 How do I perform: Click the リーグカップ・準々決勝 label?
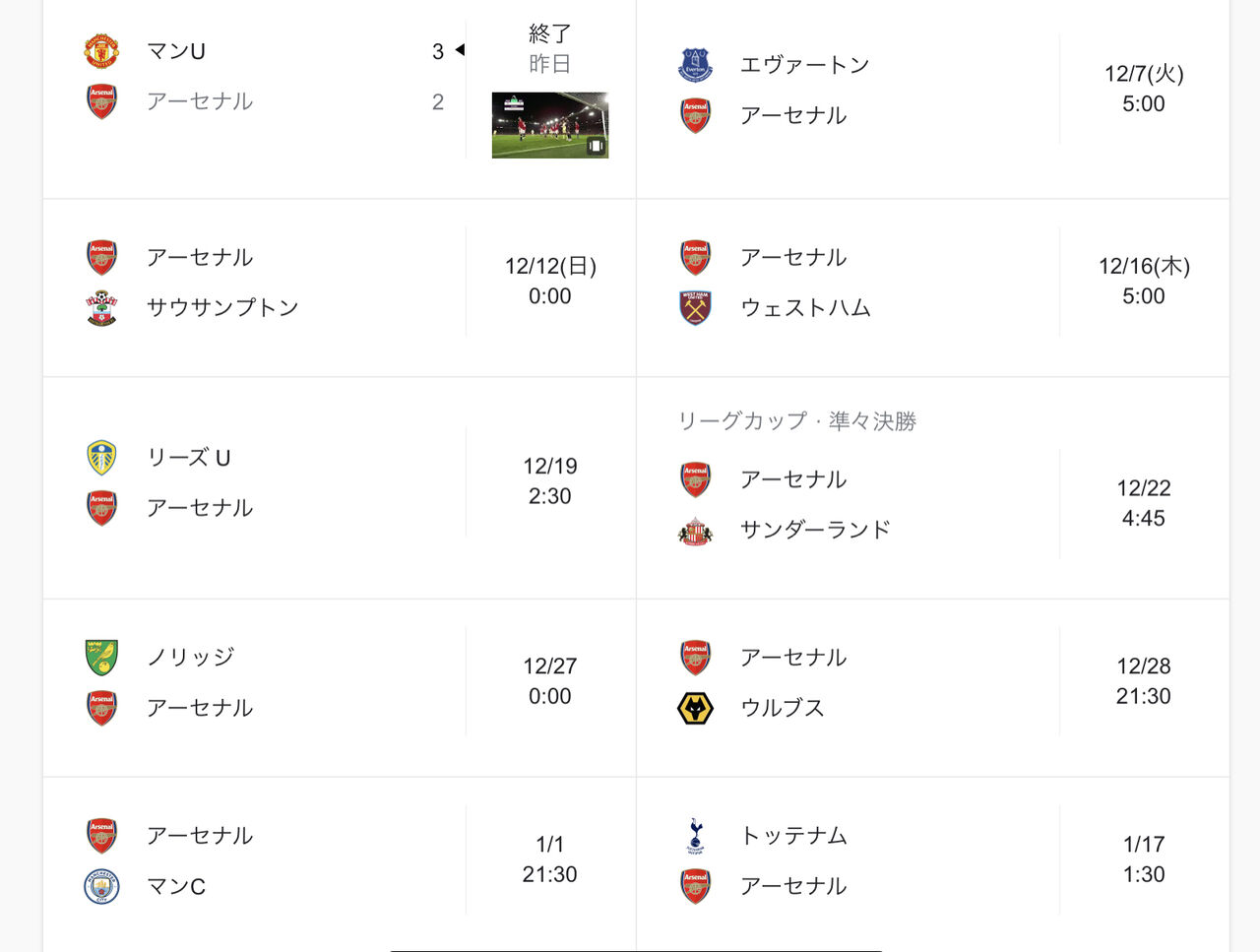[800, 420]
